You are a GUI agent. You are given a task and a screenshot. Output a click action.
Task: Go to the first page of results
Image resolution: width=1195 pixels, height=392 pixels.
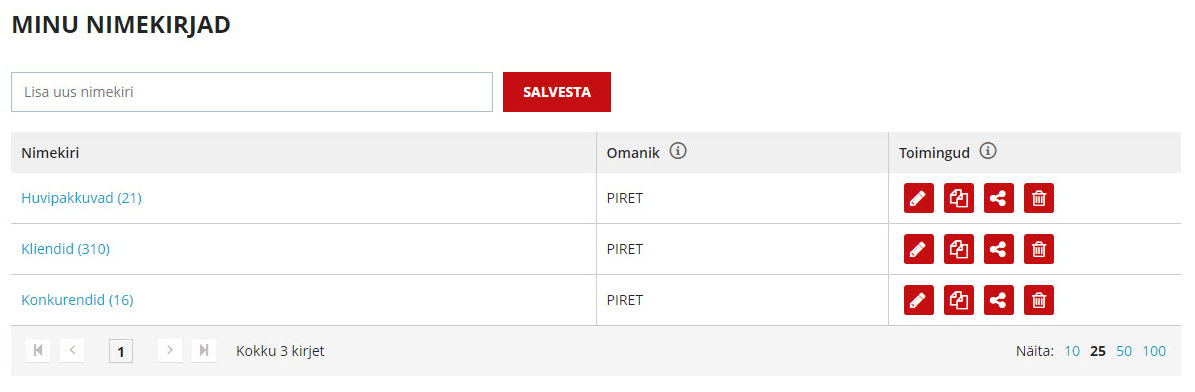coord(37,351)
